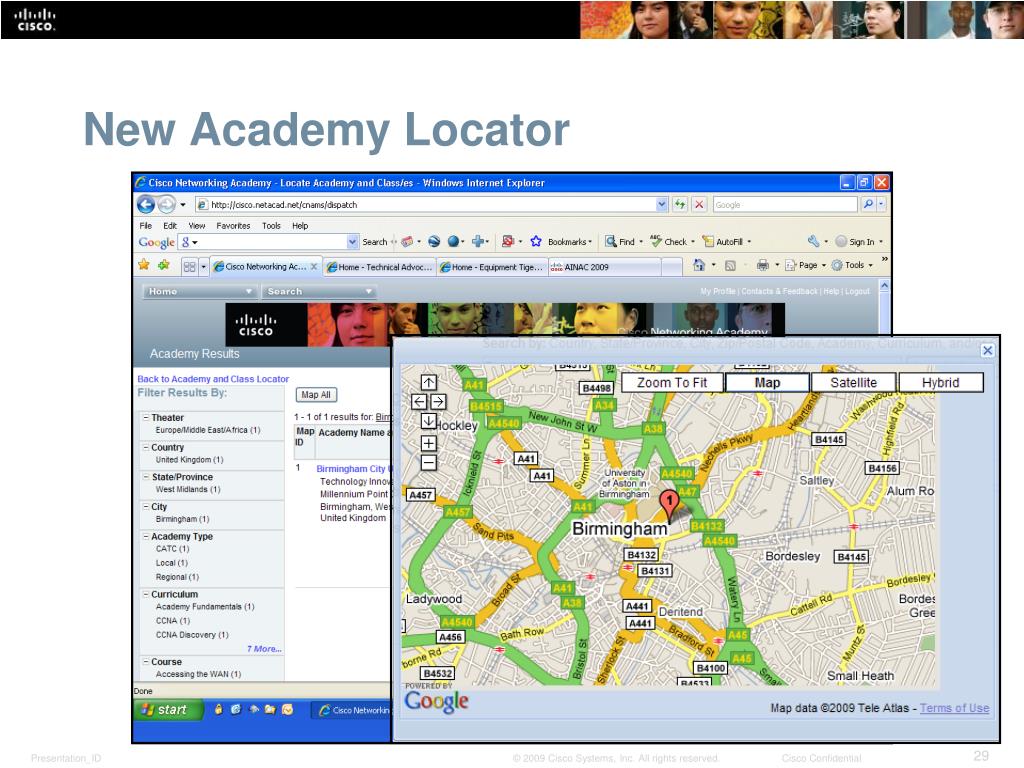
Task: Click the search magnifier icon beside Google box
Action: (x=868, y=204)
